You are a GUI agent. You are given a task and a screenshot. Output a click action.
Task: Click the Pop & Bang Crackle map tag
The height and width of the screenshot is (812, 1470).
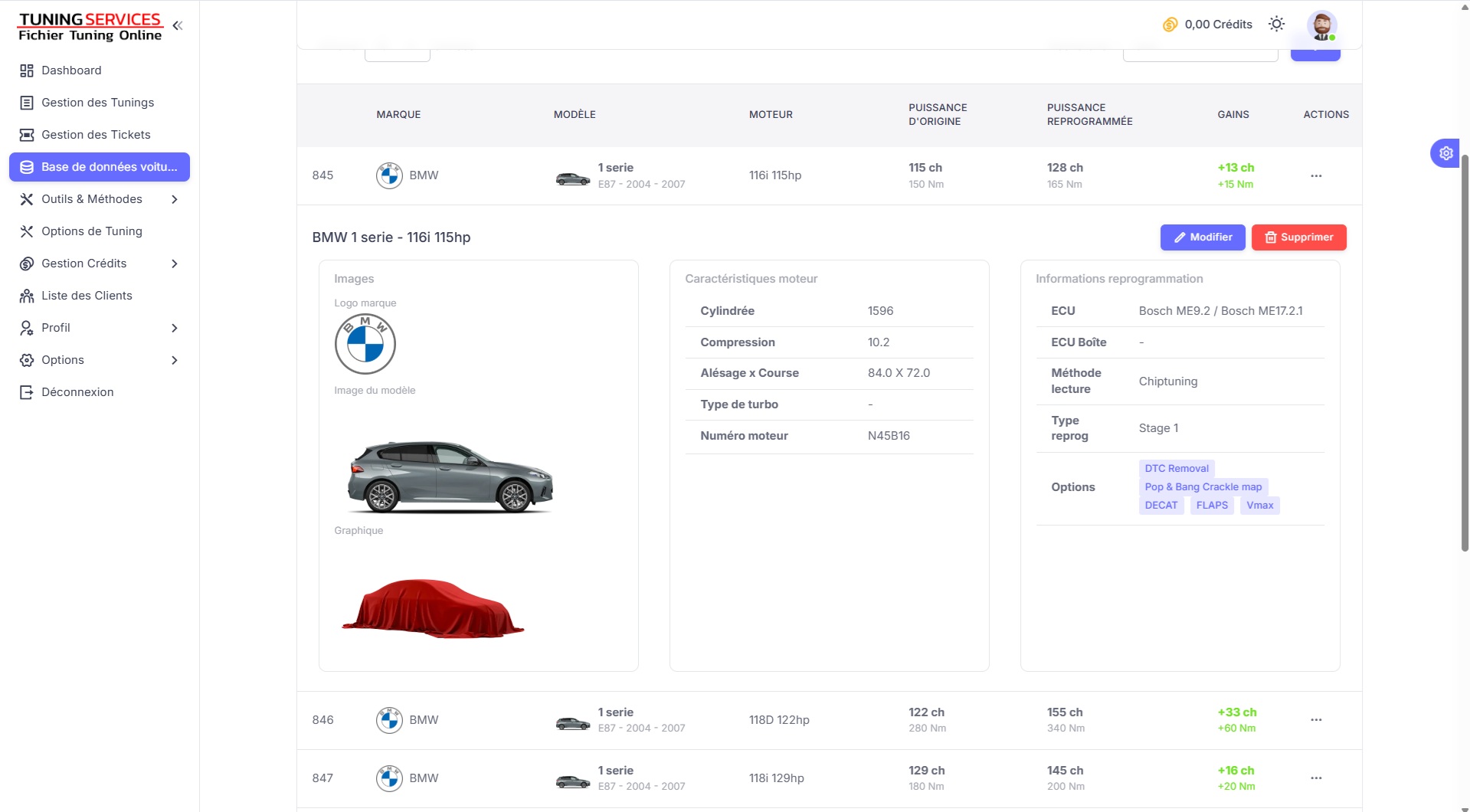click(x=1203, y=486)
